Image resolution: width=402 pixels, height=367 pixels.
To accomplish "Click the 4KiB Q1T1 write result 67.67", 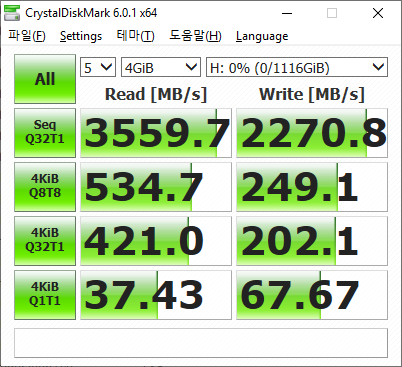I will pyautogui.click(x=312, y=295).
